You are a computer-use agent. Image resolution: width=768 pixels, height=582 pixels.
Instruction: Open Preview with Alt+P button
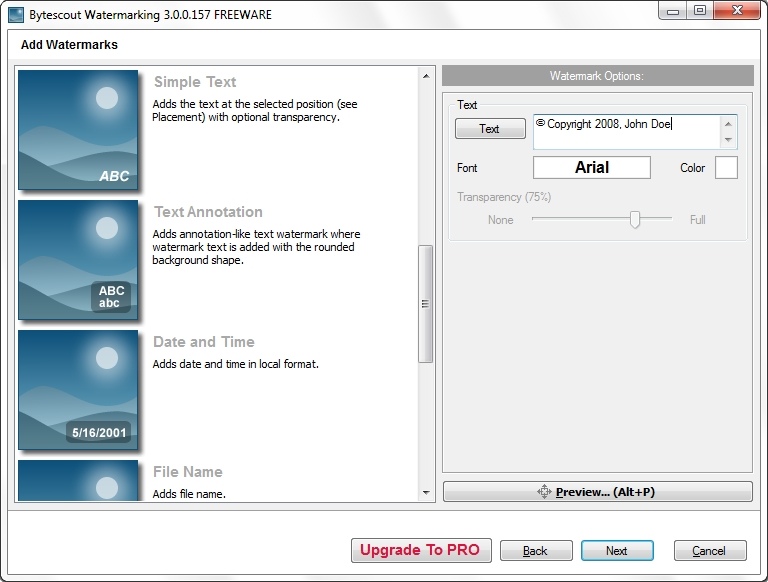pyautogui.click(x=597, y=492)
